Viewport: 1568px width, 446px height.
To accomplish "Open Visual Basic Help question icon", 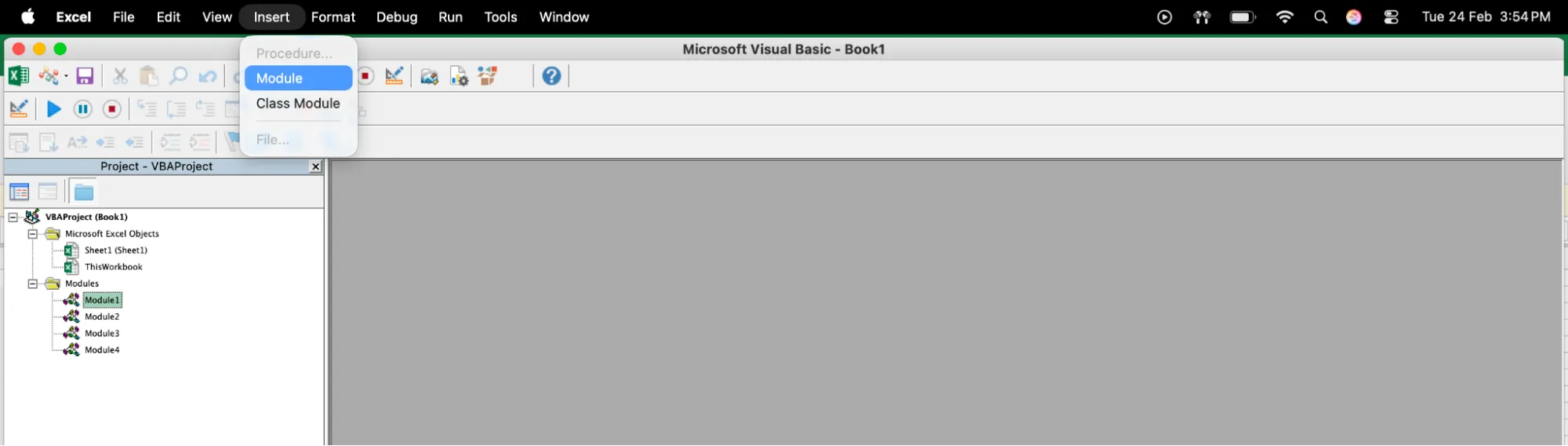I will (551, 76).
